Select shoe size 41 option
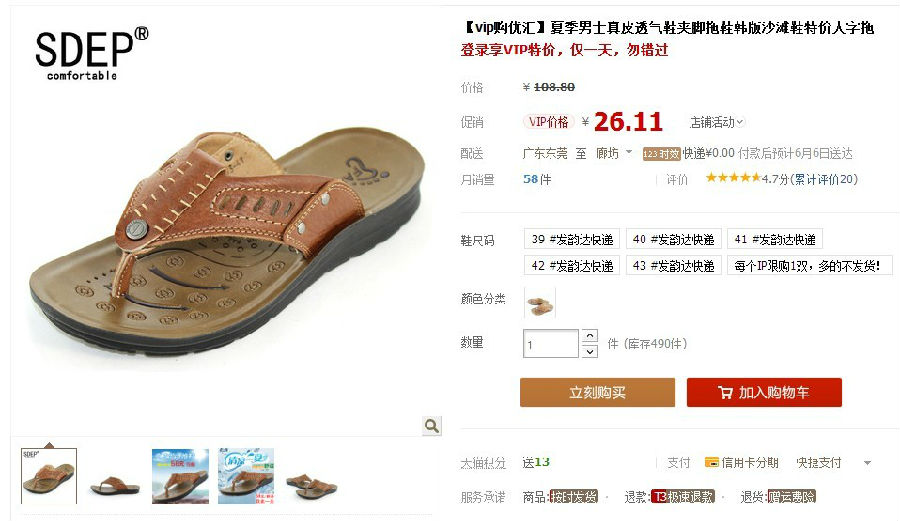 tap(775, 239)
